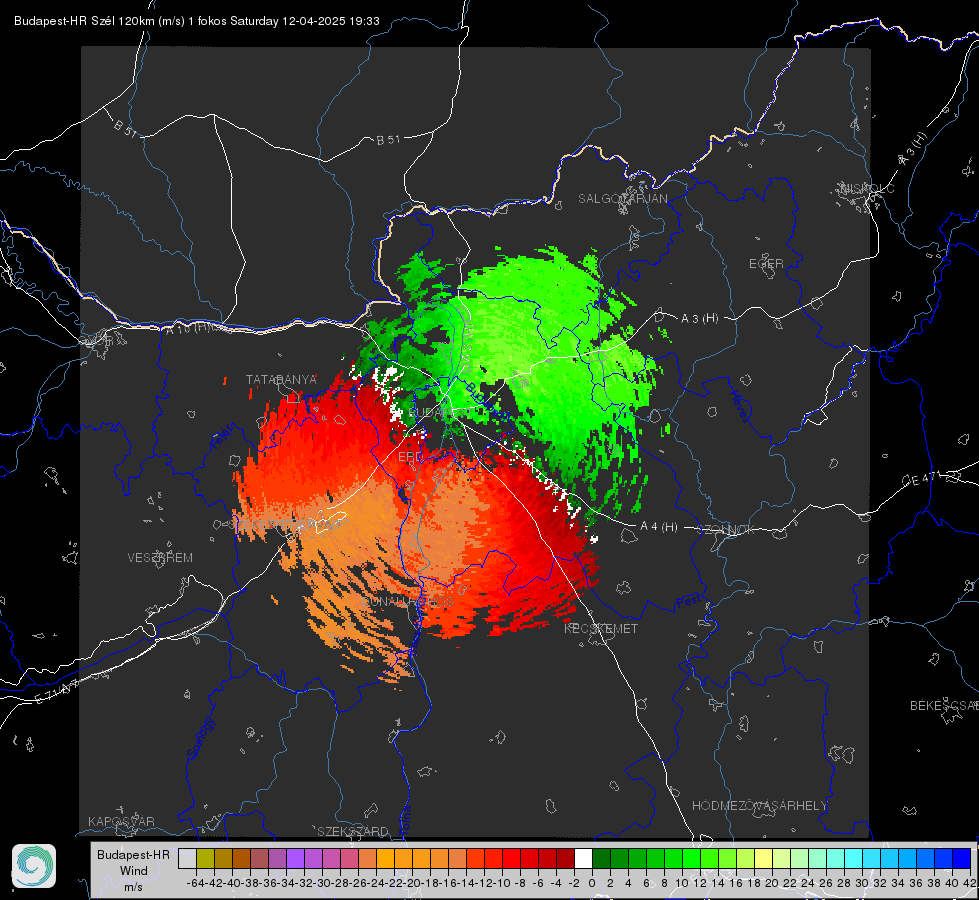Click the '-30' value on the legend

coord(322,883)
